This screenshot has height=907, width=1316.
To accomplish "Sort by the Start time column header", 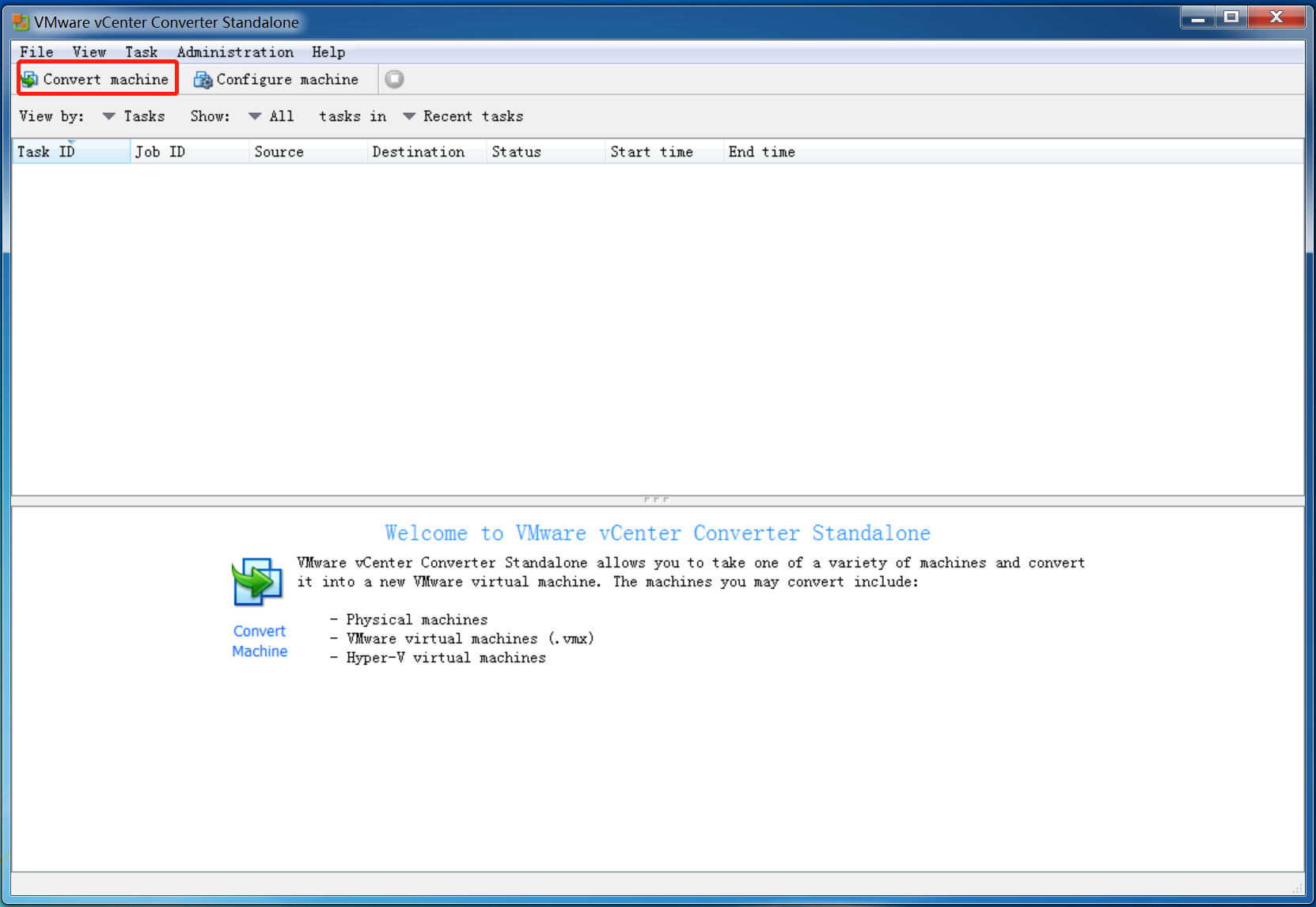I will (665, 152).
